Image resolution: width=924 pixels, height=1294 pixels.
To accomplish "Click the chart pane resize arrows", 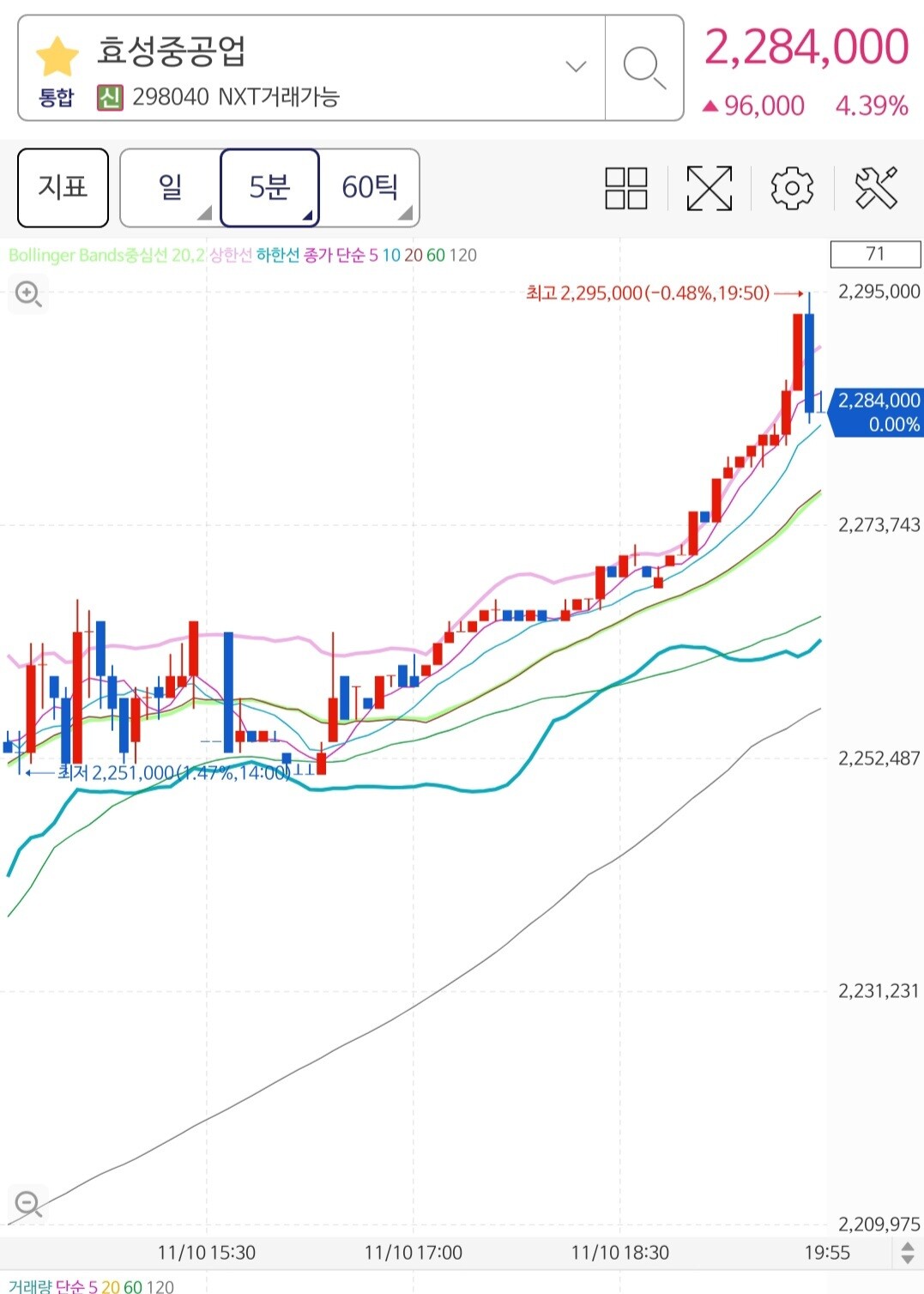I will tap(908, 1253).
